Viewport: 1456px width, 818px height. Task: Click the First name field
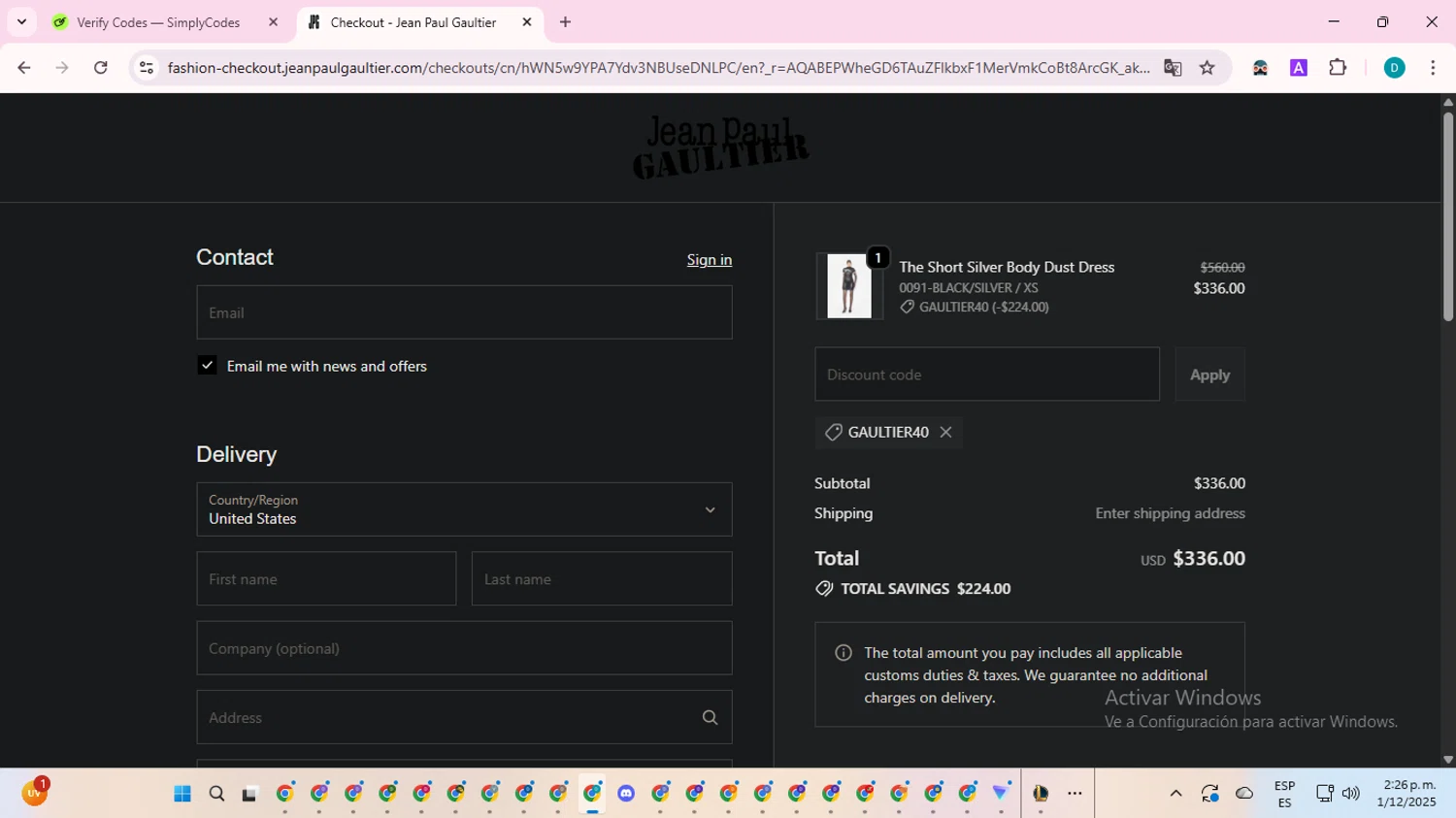[326, 579]
